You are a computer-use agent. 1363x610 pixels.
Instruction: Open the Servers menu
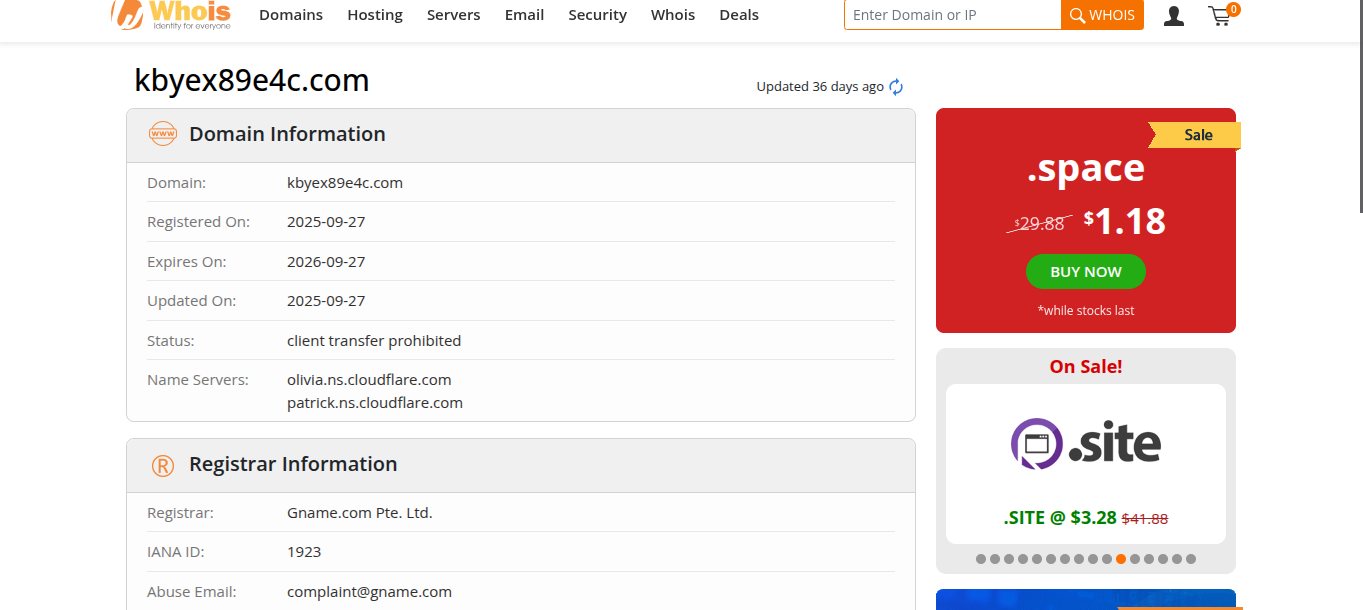coord(453,15)
